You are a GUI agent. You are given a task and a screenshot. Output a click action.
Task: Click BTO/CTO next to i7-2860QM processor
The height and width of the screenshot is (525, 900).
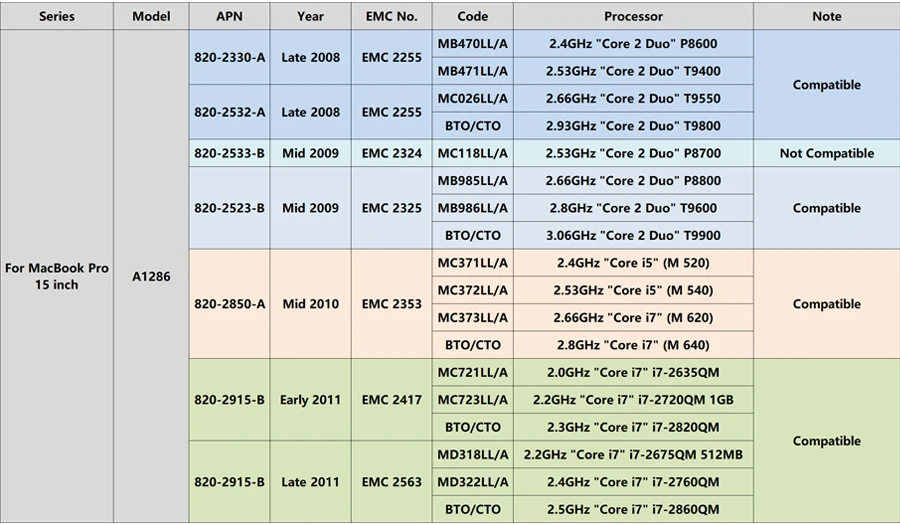(472, 509)
